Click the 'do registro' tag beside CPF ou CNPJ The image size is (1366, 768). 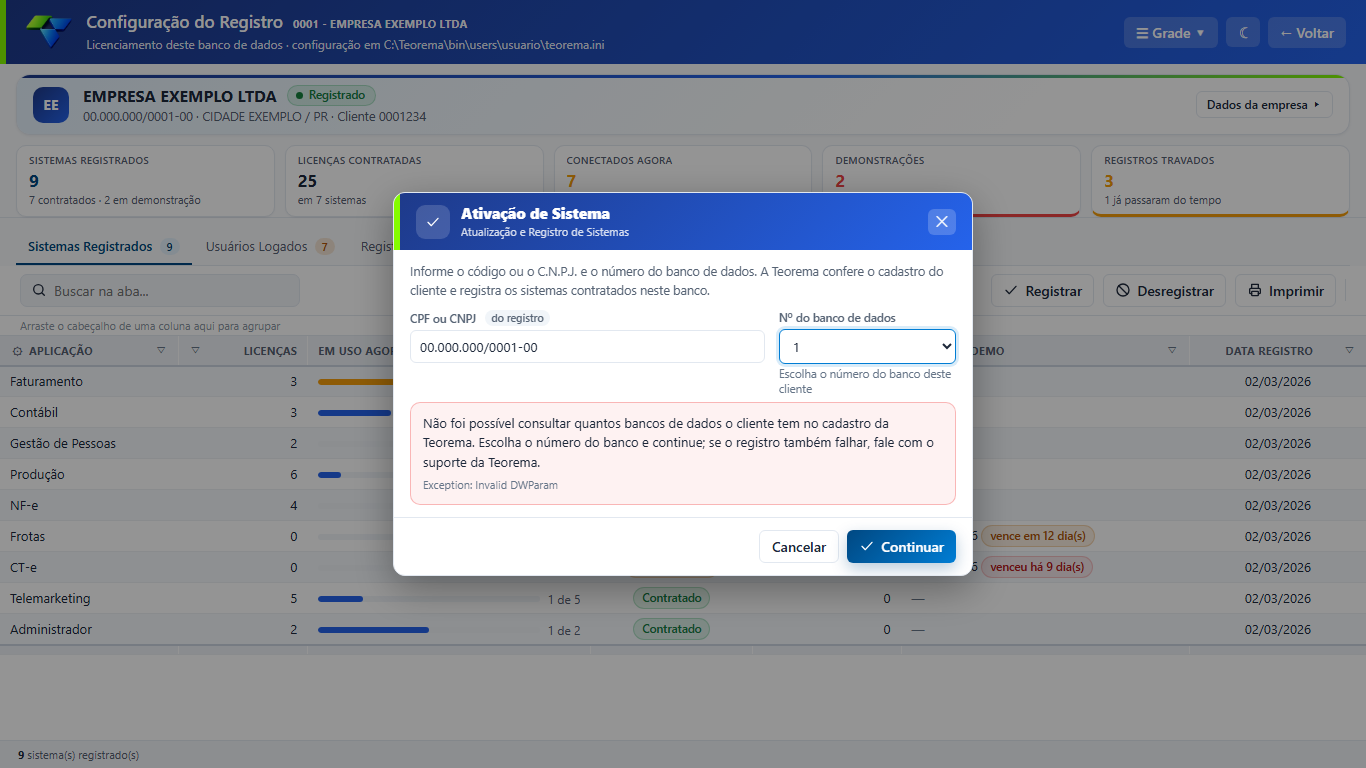tap(517, 318)
